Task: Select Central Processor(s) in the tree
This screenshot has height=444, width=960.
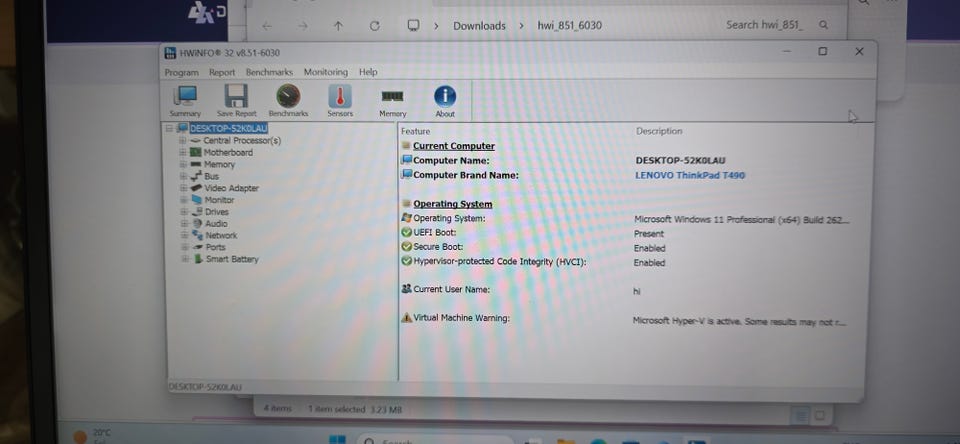Action: (x=242, y=140)
